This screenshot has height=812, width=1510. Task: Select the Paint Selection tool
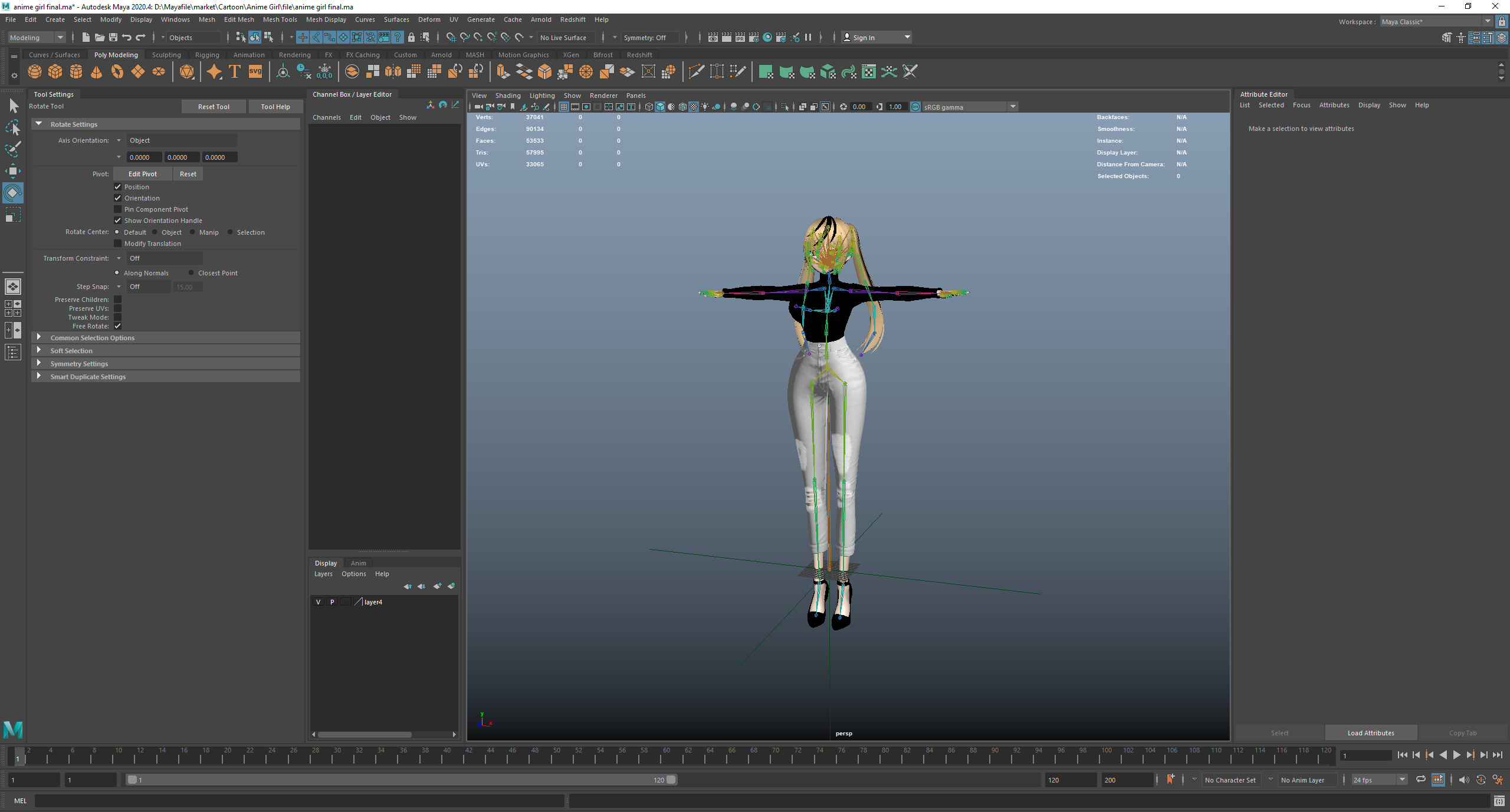pos(12,149)
